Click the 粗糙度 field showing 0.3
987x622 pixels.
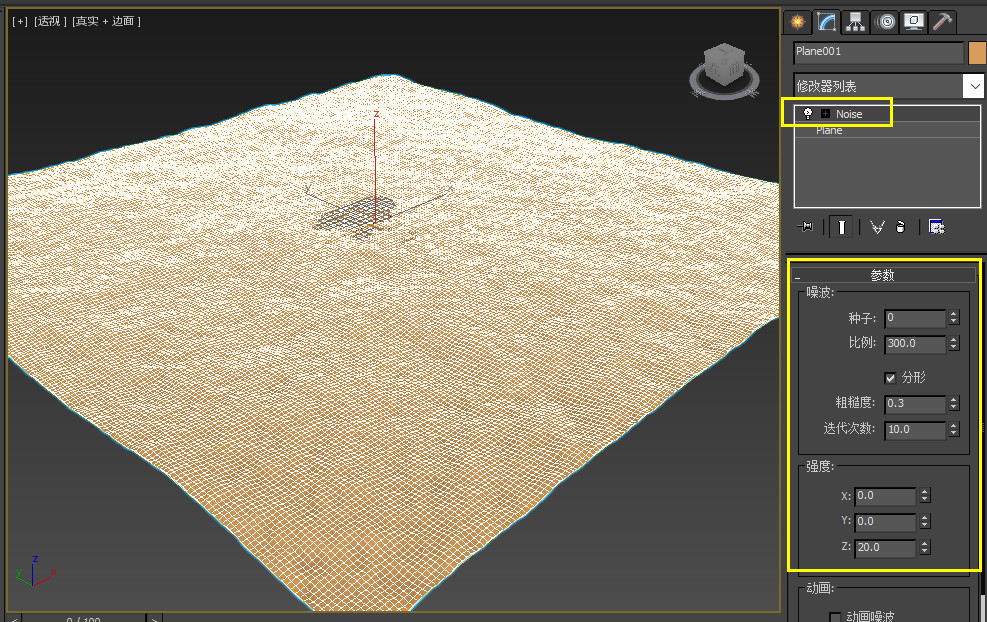pyautogui.click(x=915, y=404)
